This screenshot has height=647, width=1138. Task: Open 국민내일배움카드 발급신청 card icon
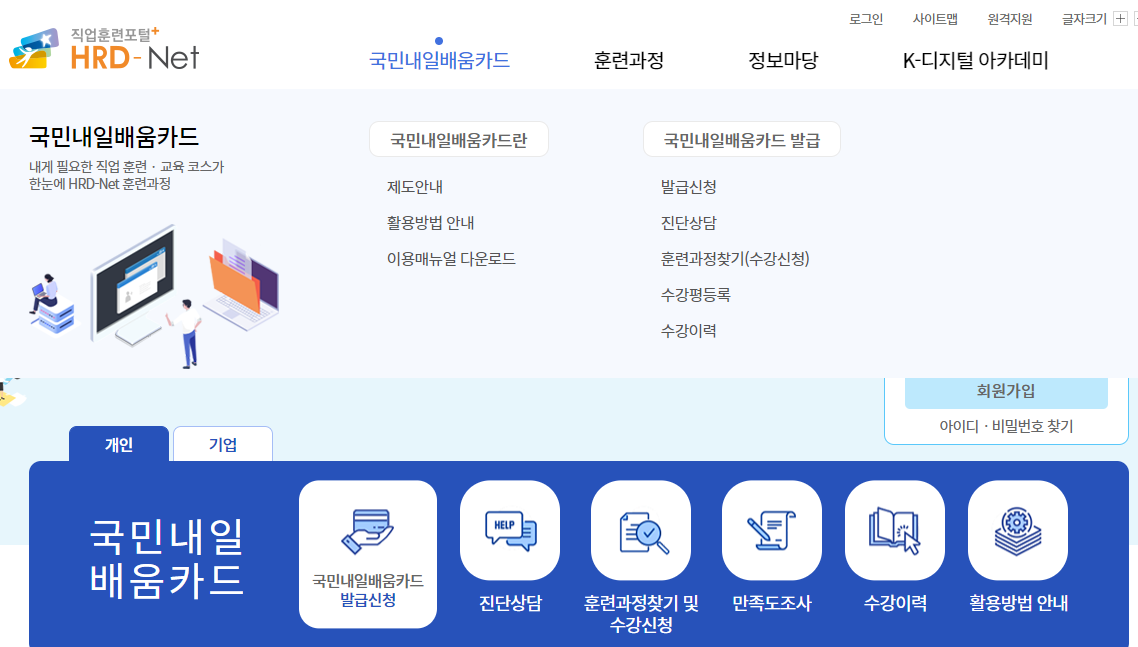click(368, 554)
